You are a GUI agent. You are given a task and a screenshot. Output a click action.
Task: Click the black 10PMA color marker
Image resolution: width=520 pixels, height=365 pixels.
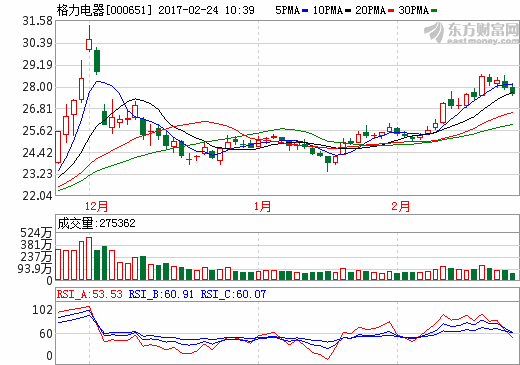coord(348,11)
